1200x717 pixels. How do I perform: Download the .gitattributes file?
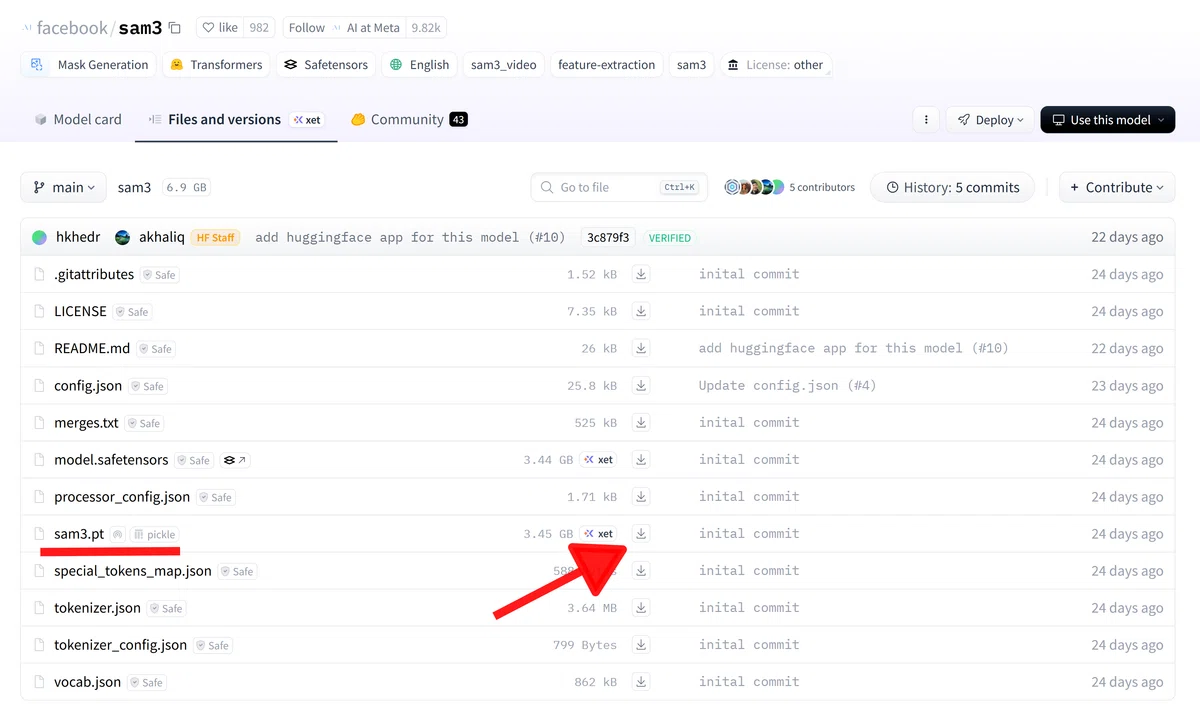[641, 274]
